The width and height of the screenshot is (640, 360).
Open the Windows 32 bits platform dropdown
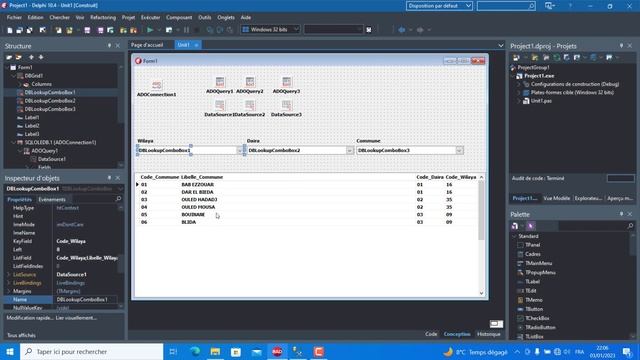click(296, 29)
